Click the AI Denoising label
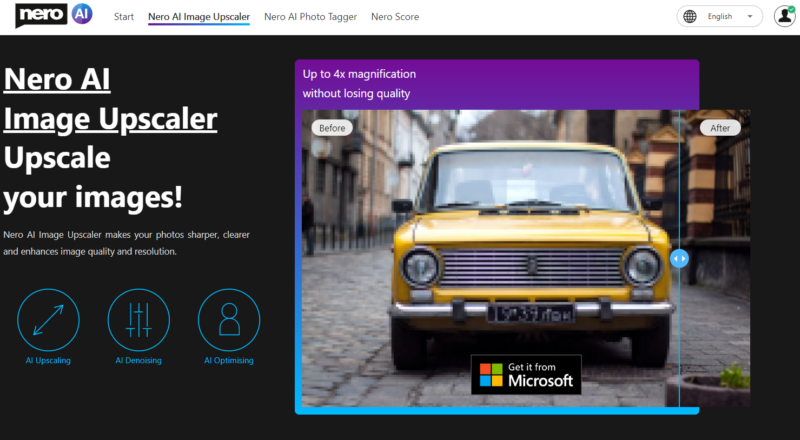The image size is (800, 440). (138, 360)
